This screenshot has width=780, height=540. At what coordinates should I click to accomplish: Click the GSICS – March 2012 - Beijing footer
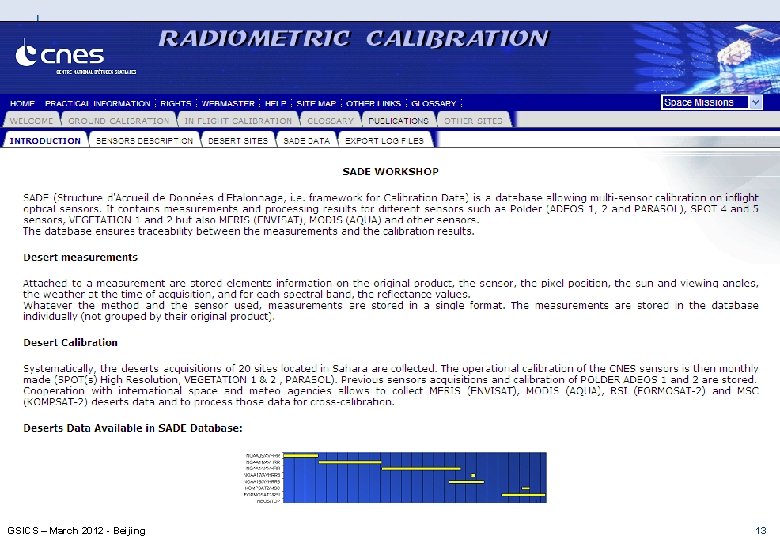[77, 531]
